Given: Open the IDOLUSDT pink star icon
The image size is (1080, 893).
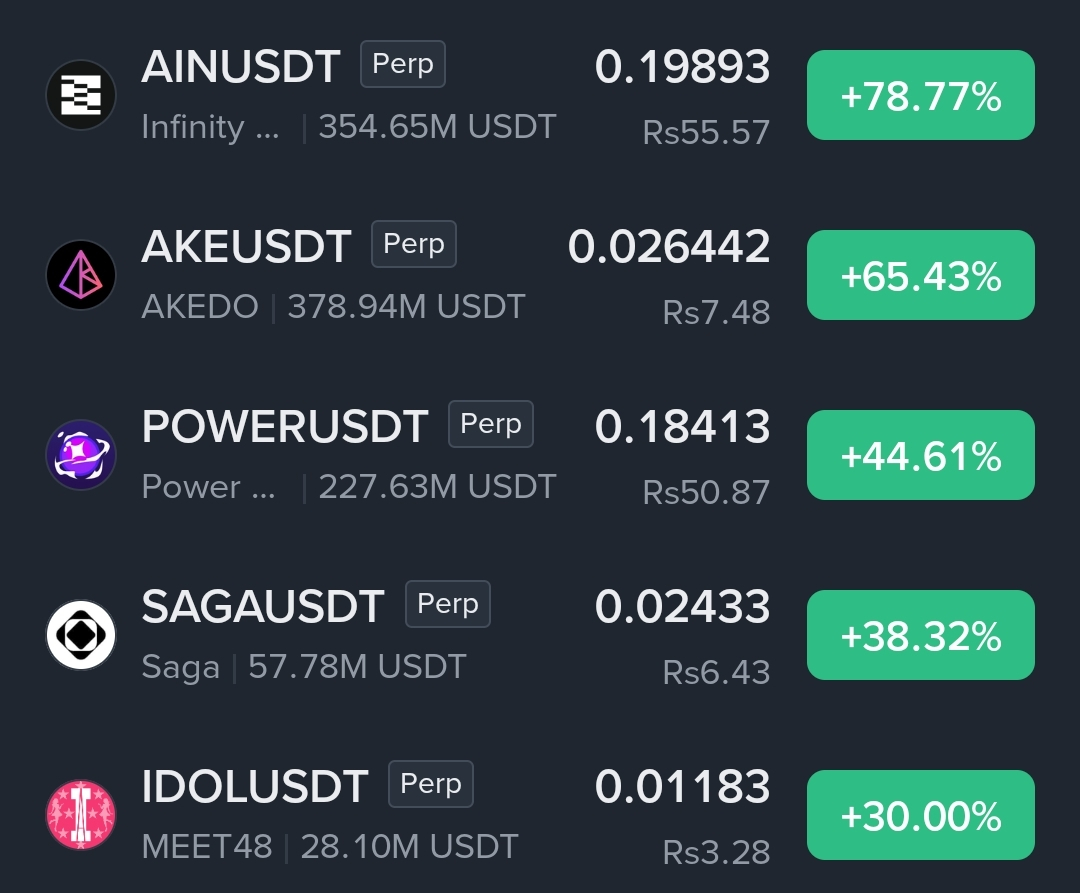Looking at the screenshot, I should tap(81, 815).
